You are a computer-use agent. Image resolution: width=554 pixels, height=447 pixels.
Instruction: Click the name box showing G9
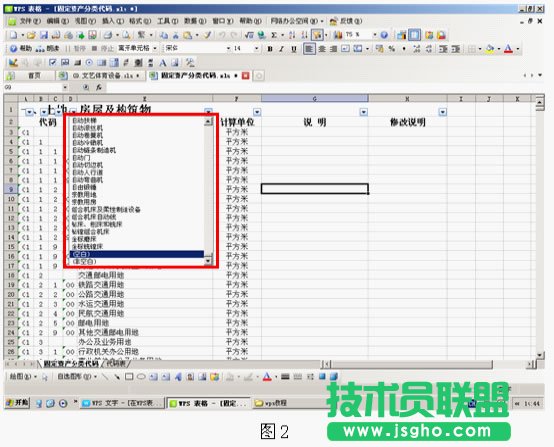tap(34, 87)
